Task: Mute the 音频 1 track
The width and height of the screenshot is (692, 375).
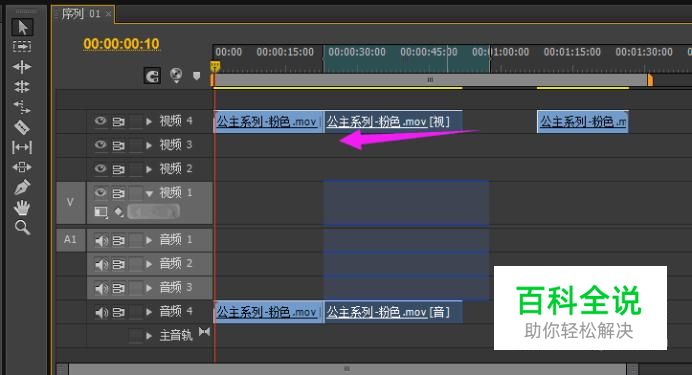Action: 101,240
